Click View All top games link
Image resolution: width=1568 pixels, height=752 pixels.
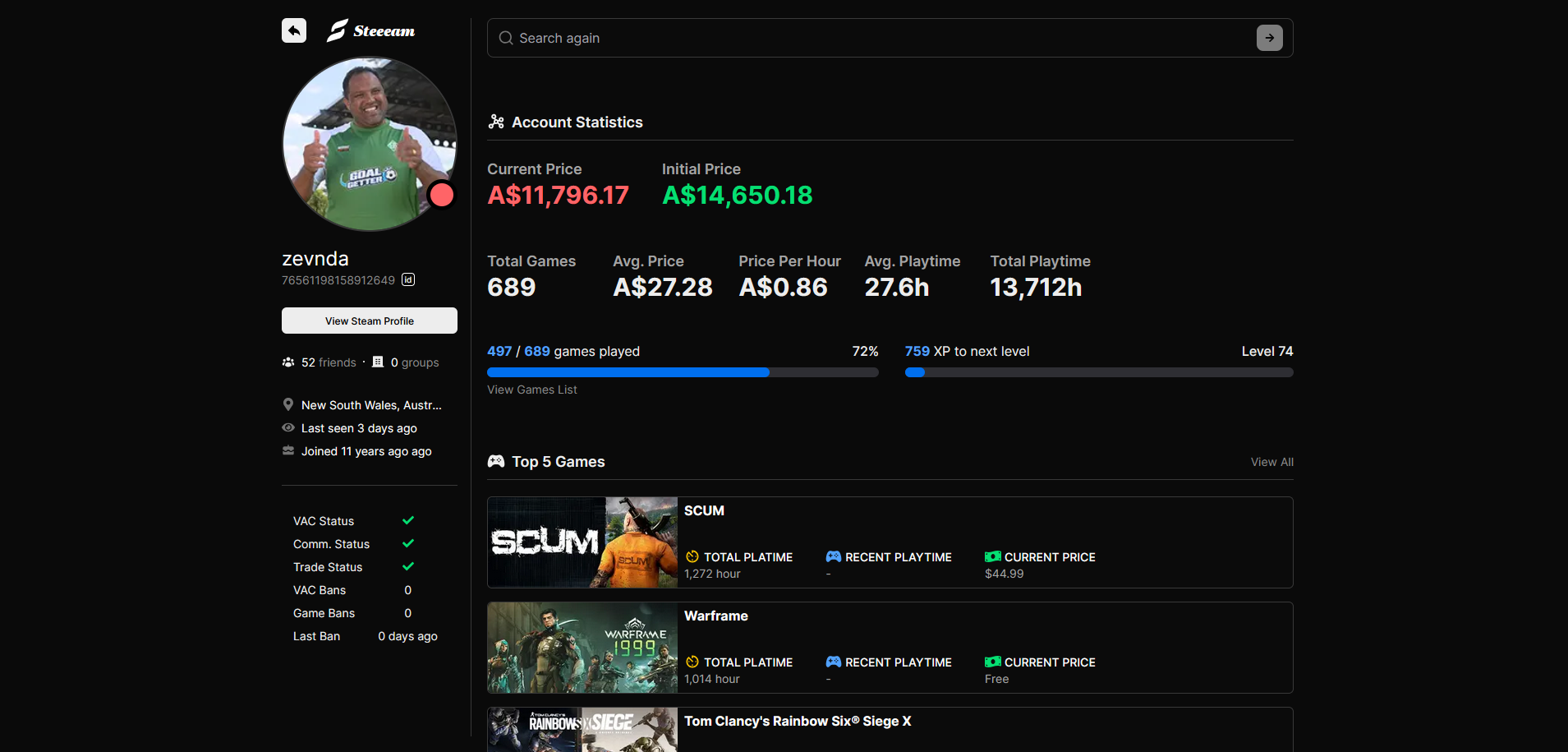(1272, 462)
